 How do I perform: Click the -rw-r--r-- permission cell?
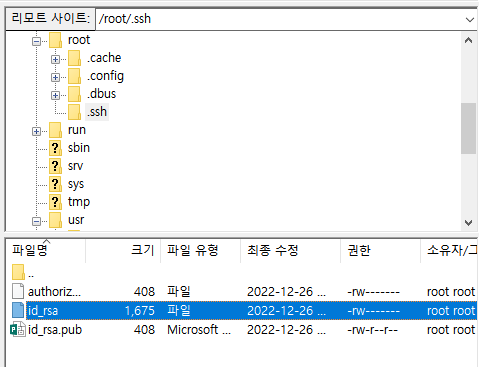pos(373,330)
